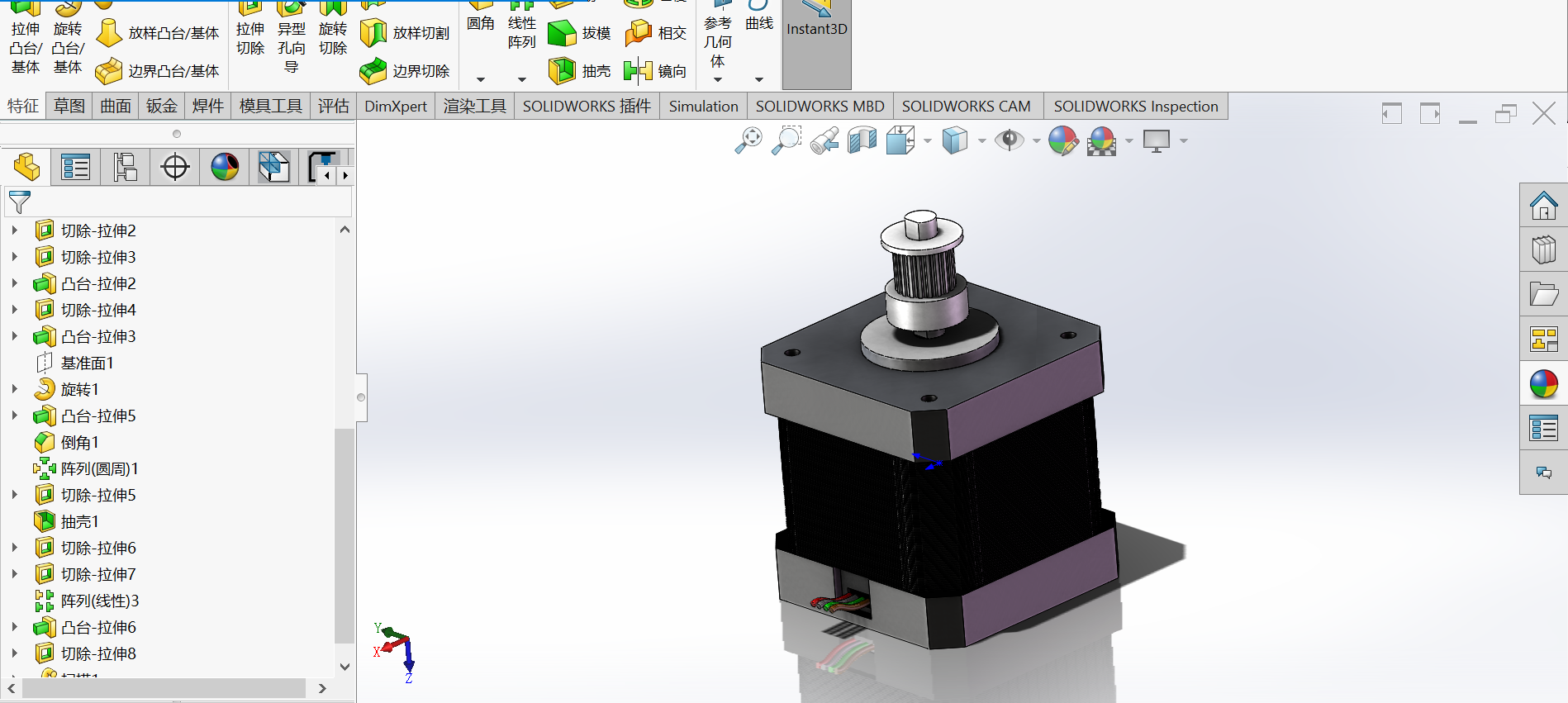Switch to the 草图 (Sketch) tab

tap(69, 106)
